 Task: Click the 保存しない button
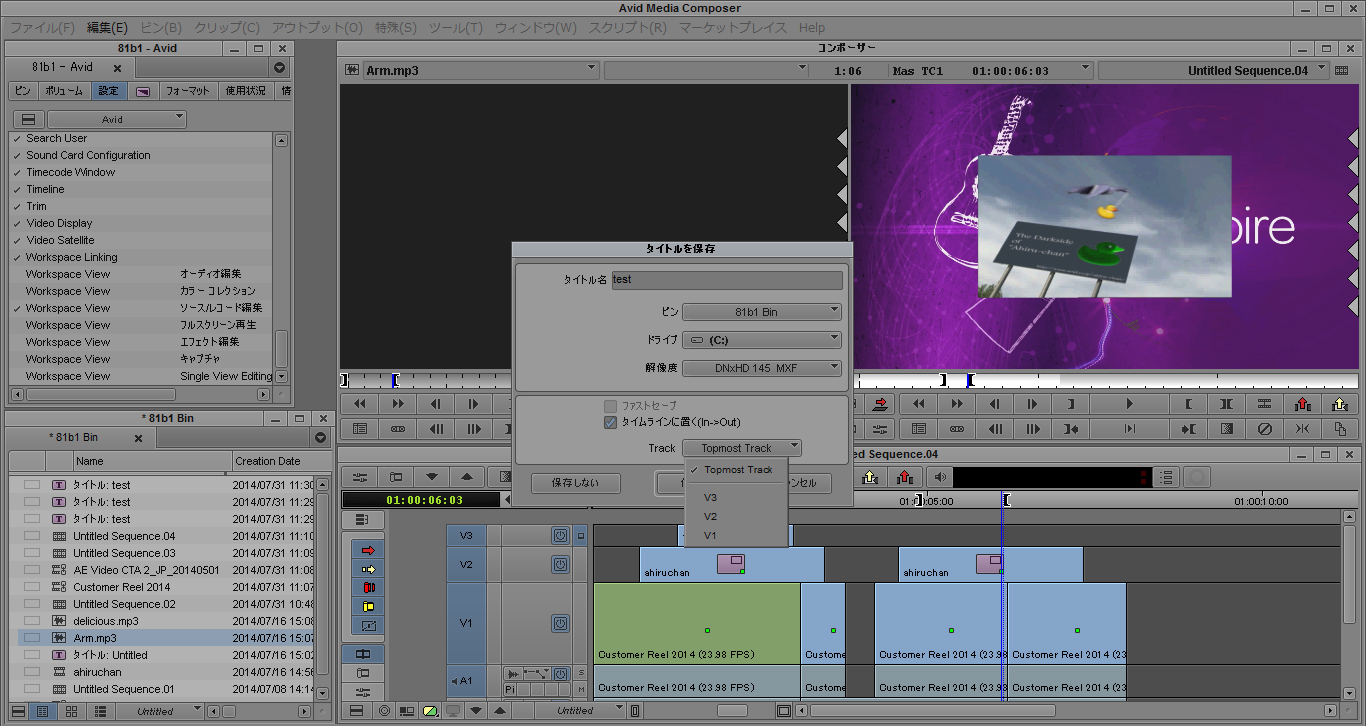(575, 483)
